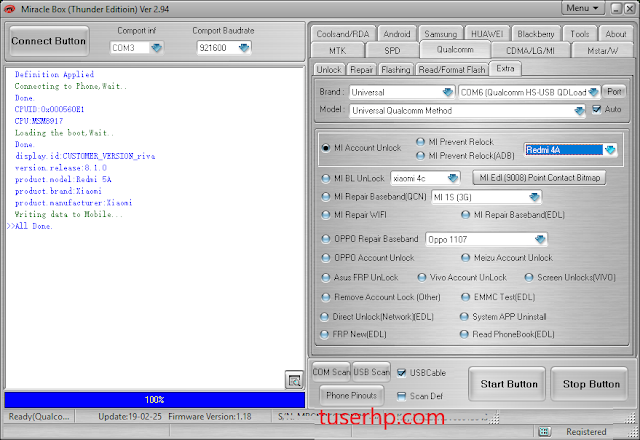Select Meizu Account Unlock option
The height and width of the screenshot is (440, 640).
point(465,258)
